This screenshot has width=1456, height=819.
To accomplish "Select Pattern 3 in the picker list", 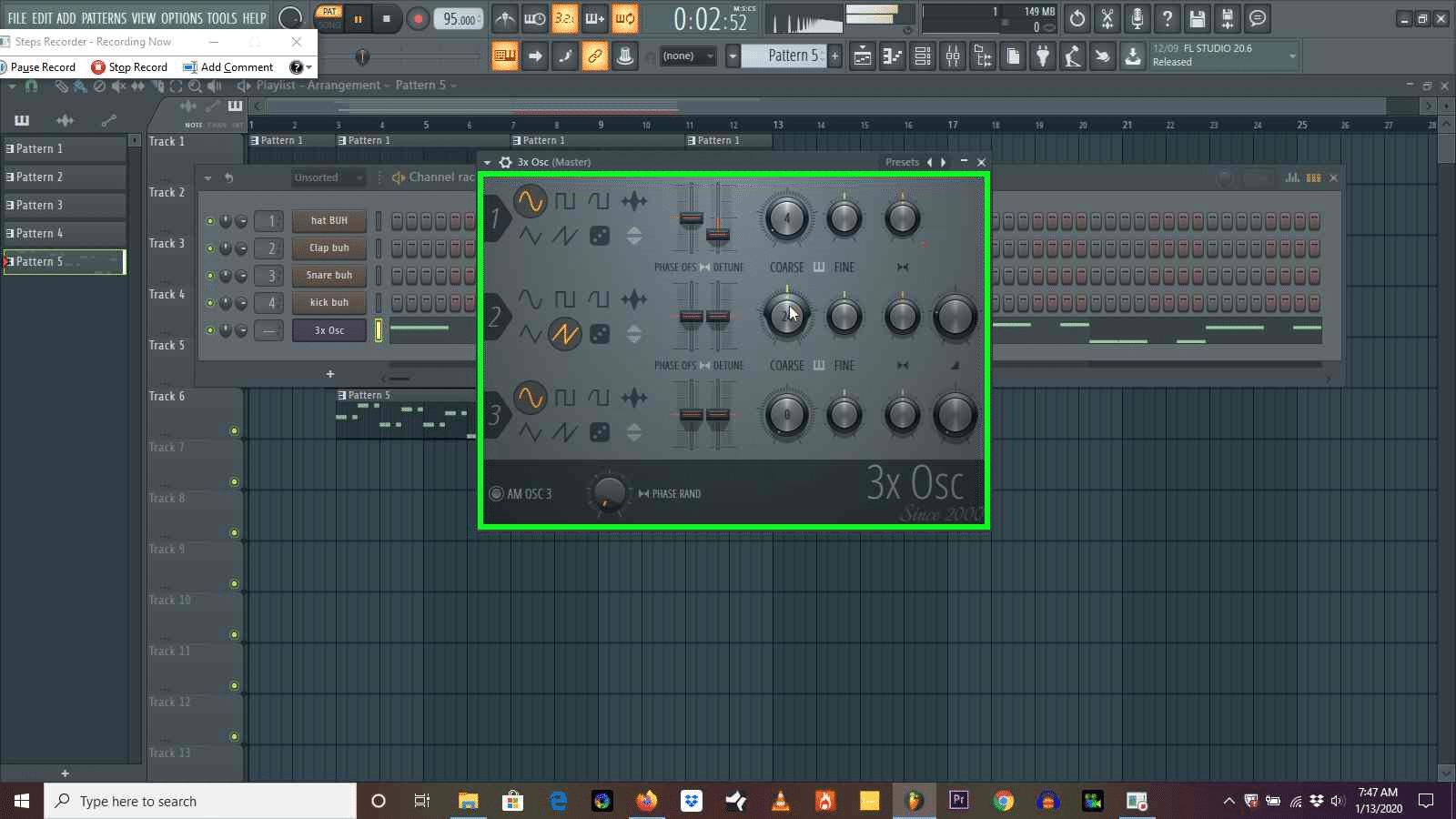I will pyautogui.click(x=65, y=206).
